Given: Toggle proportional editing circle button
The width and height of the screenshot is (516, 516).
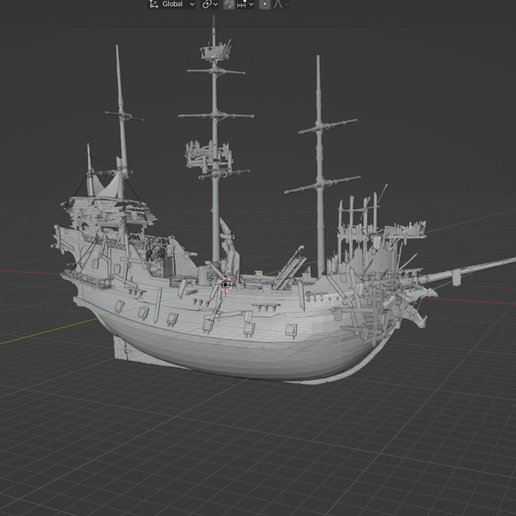Looking at the screenshot, I should tap(265, 4).
